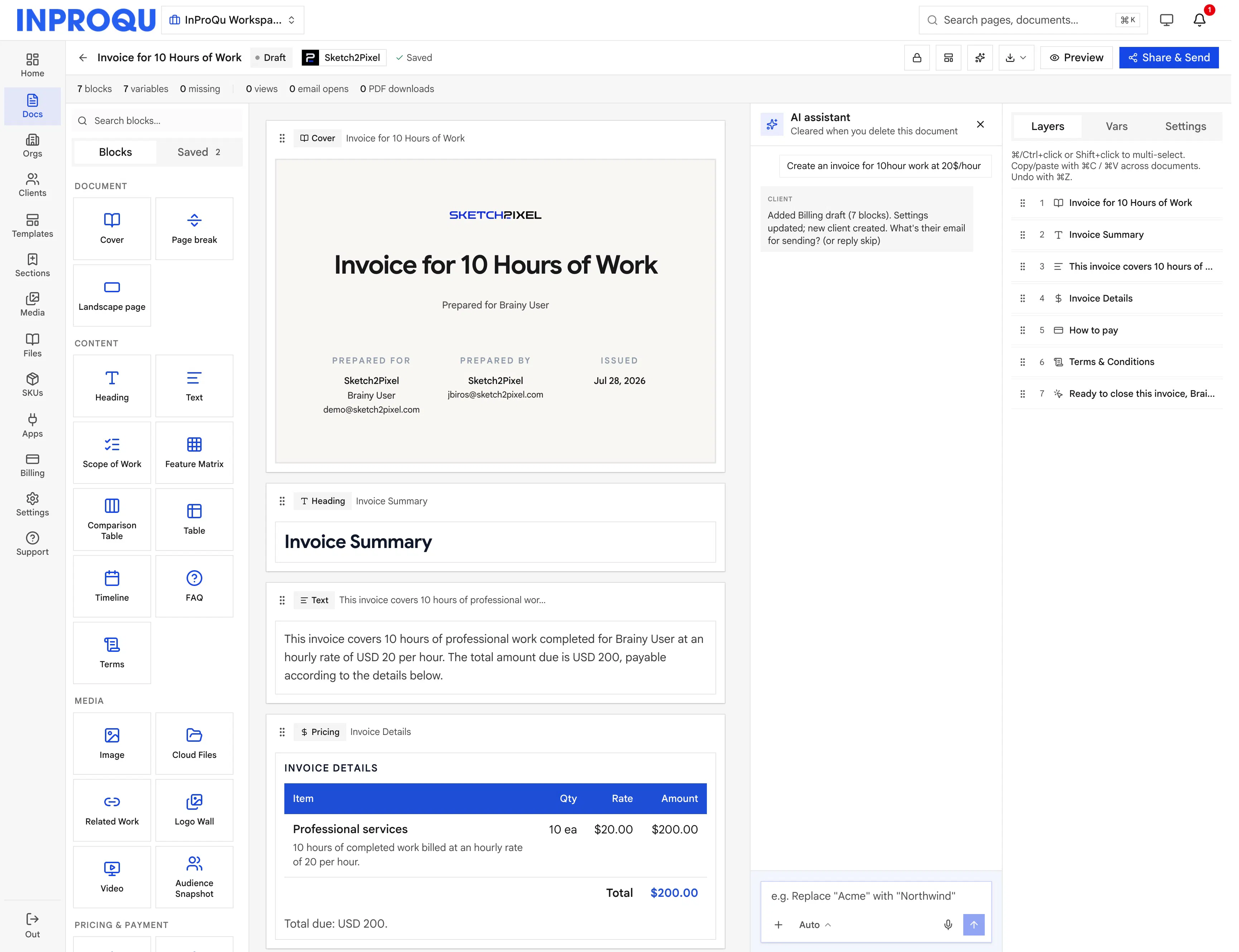Grab drag handle of Pricing block

[x=282, y=732]
